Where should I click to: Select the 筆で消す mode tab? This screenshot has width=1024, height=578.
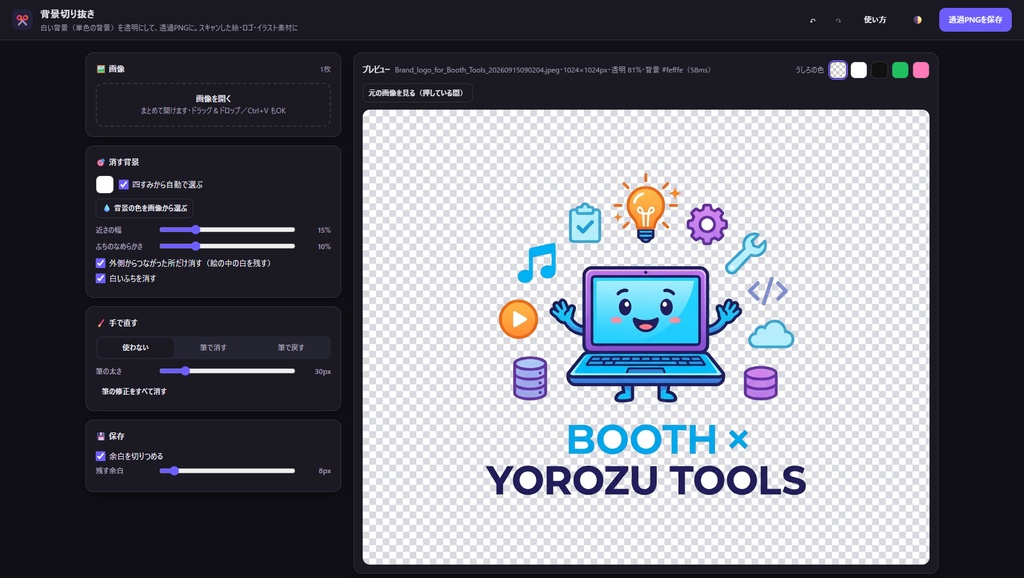tap(213, 347)
